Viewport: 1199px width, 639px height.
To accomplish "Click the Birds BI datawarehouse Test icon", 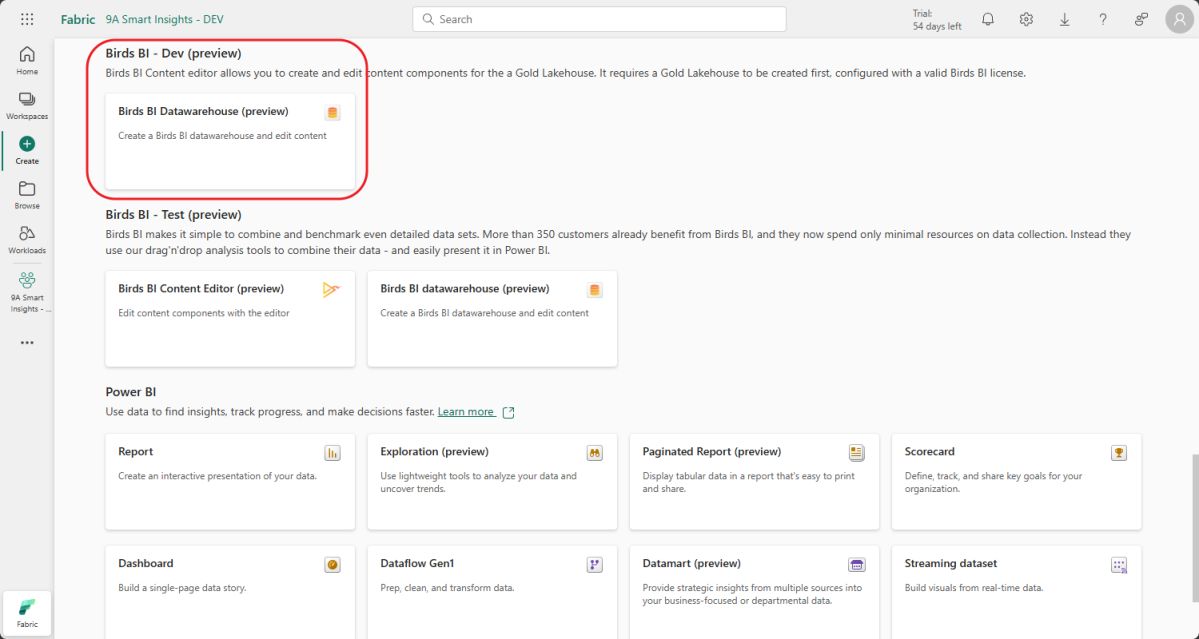I will coord(594,290).
